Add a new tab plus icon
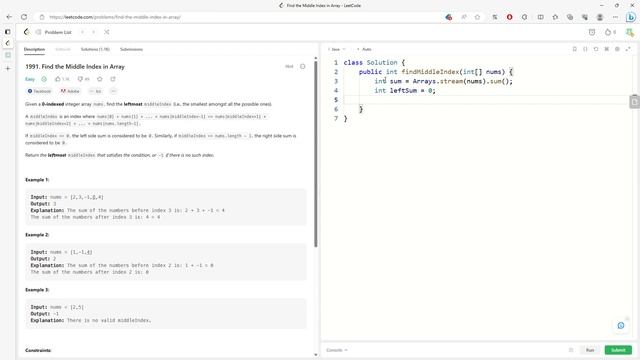 click(x=8, y=69)
